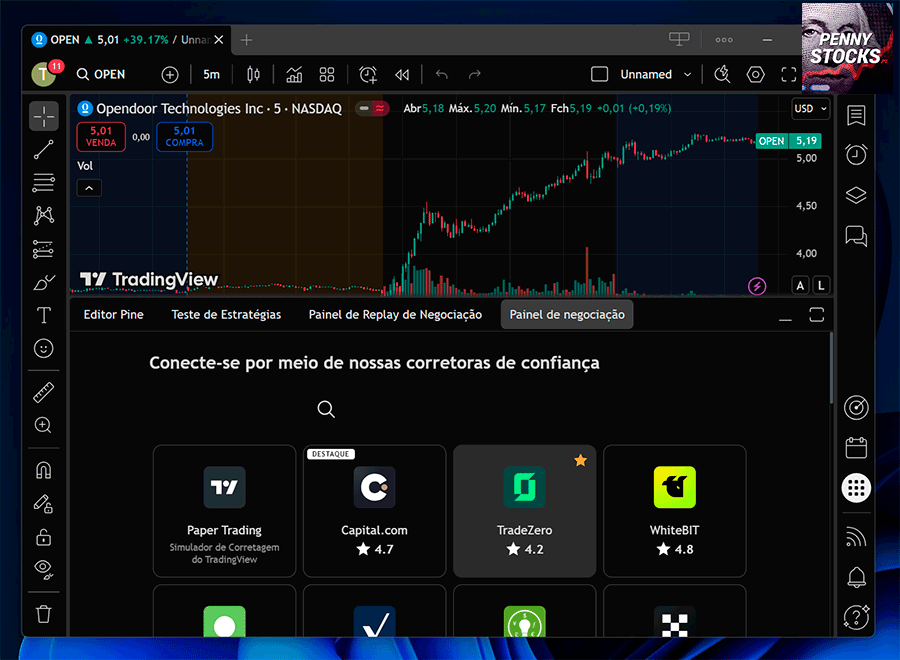
Task: Toggle auto scale with the A button
Action: [x=800, y=285]
